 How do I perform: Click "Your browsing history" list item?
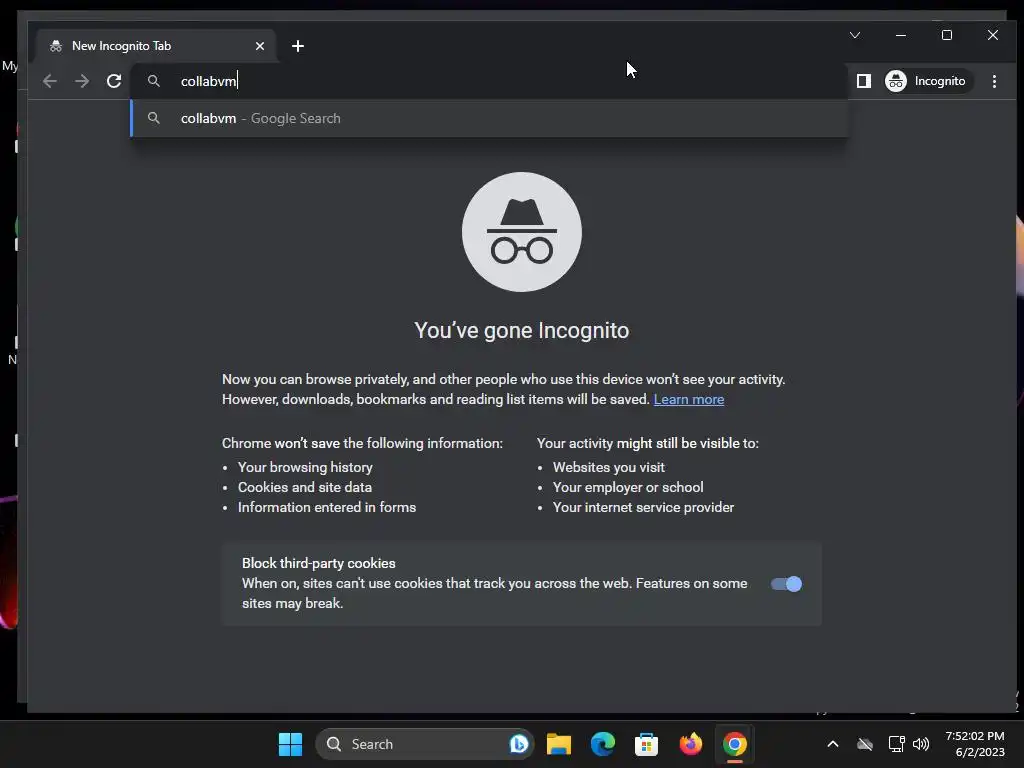click(305, 467)
